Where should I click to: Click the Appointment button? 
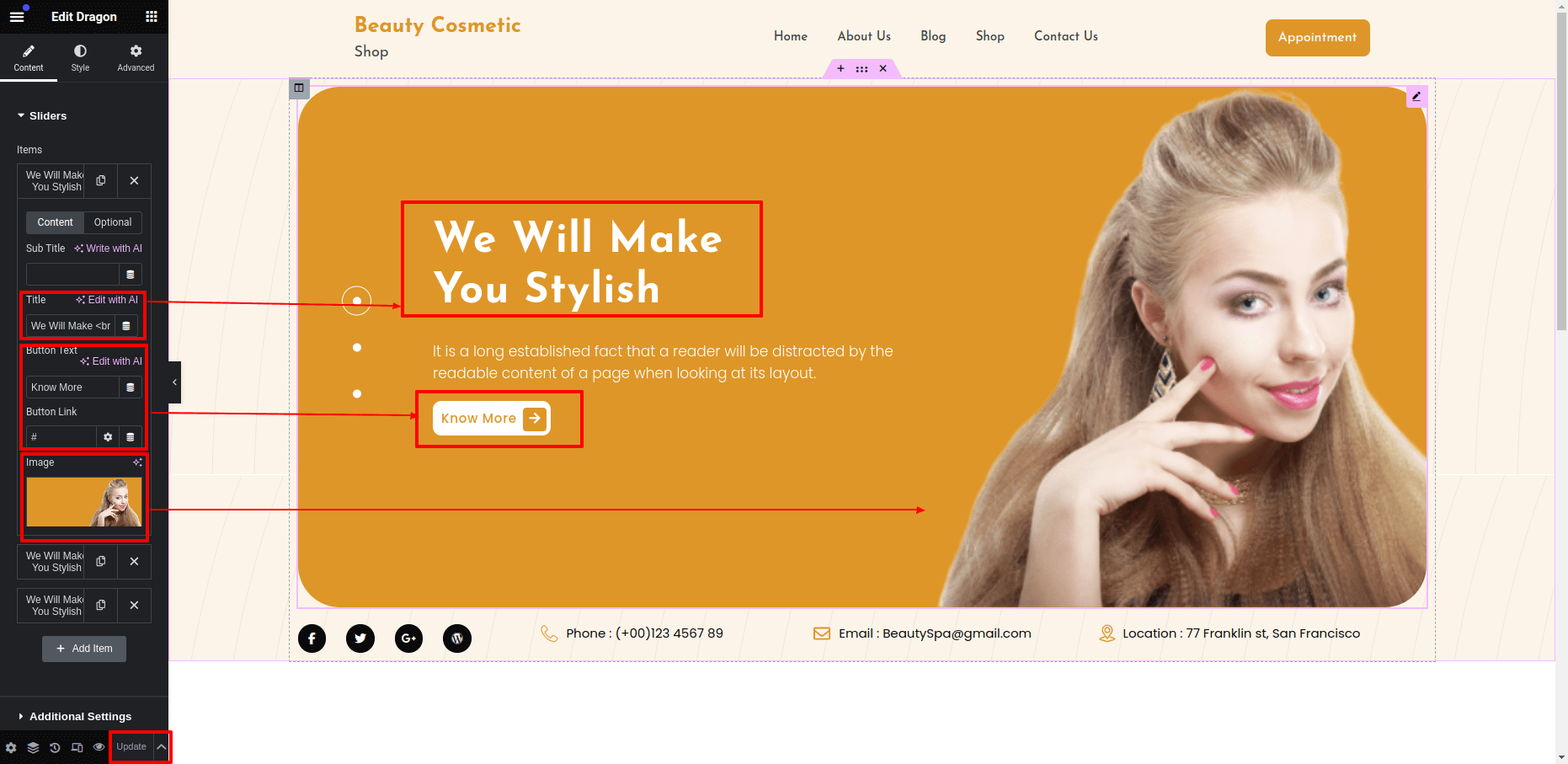point(1317,38)
